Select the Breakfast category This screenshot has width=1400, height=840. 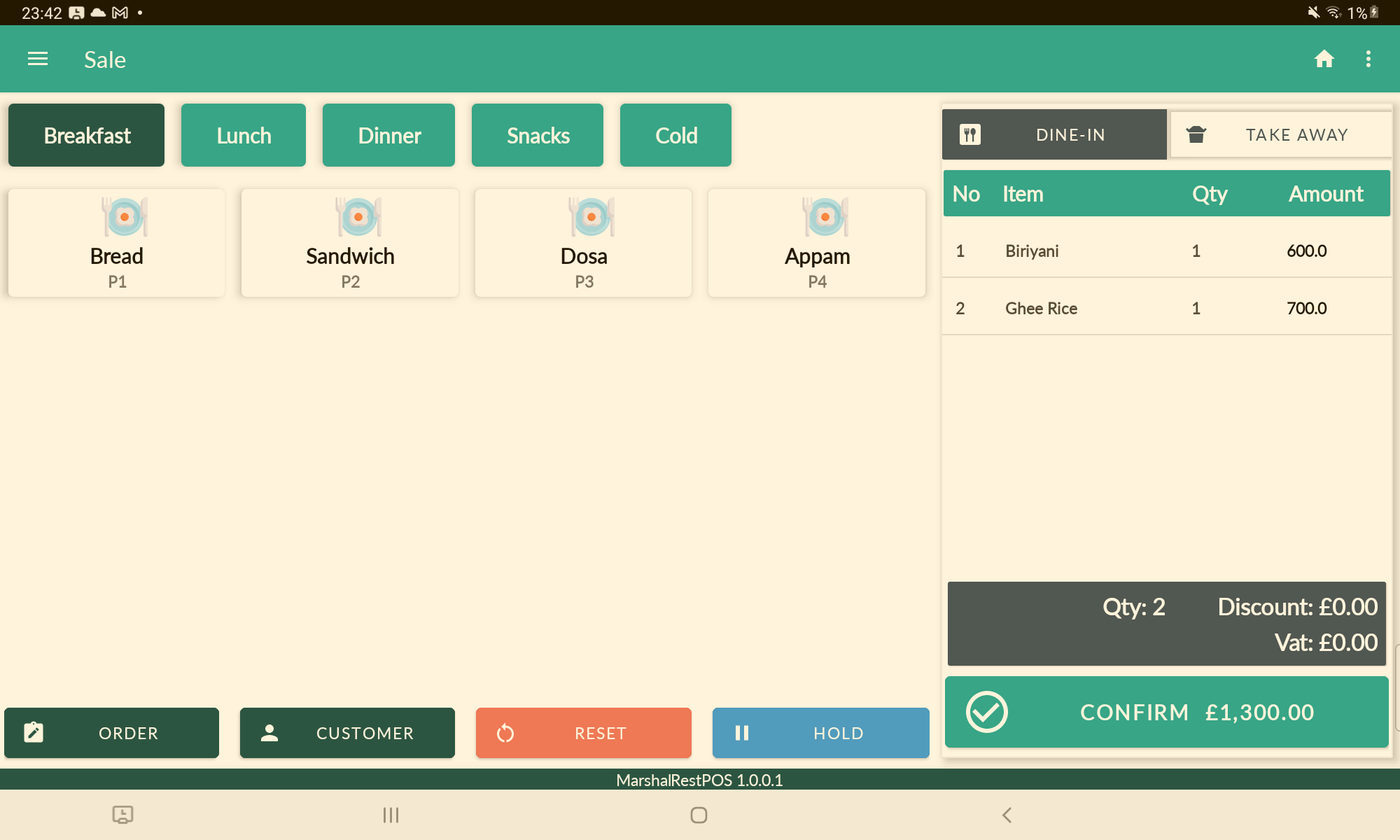(86, 134)
